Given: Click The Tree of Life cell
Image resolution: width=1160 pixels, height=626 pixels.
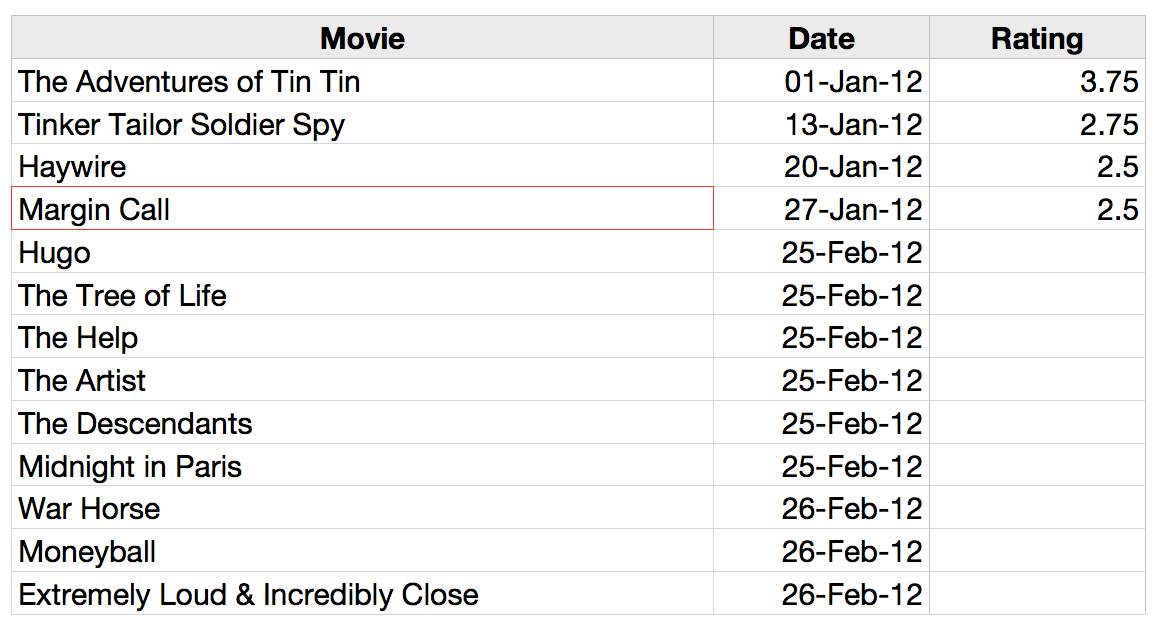Looking at the screenshot, I should coord(362,295).
